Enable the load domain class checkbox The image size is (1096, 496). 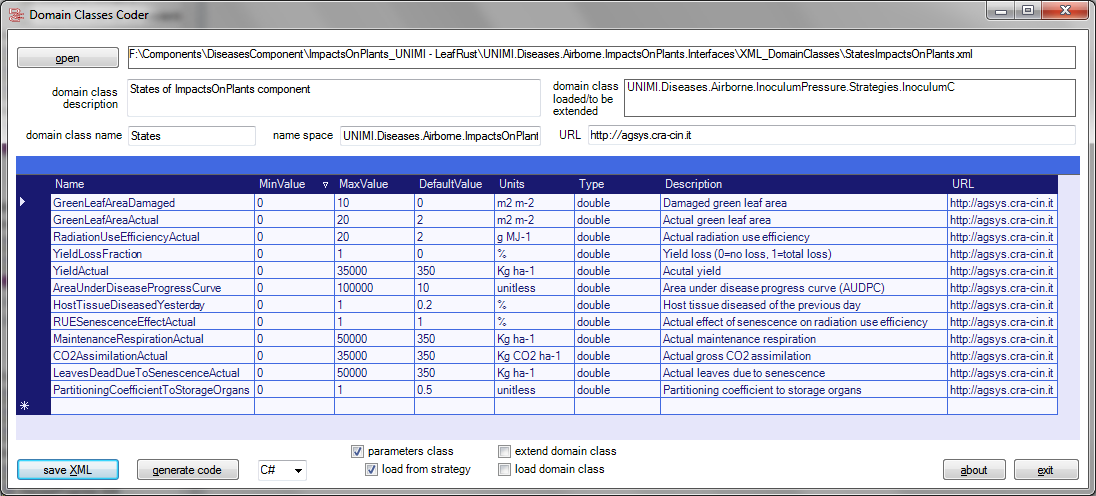[x=504, y=469]
